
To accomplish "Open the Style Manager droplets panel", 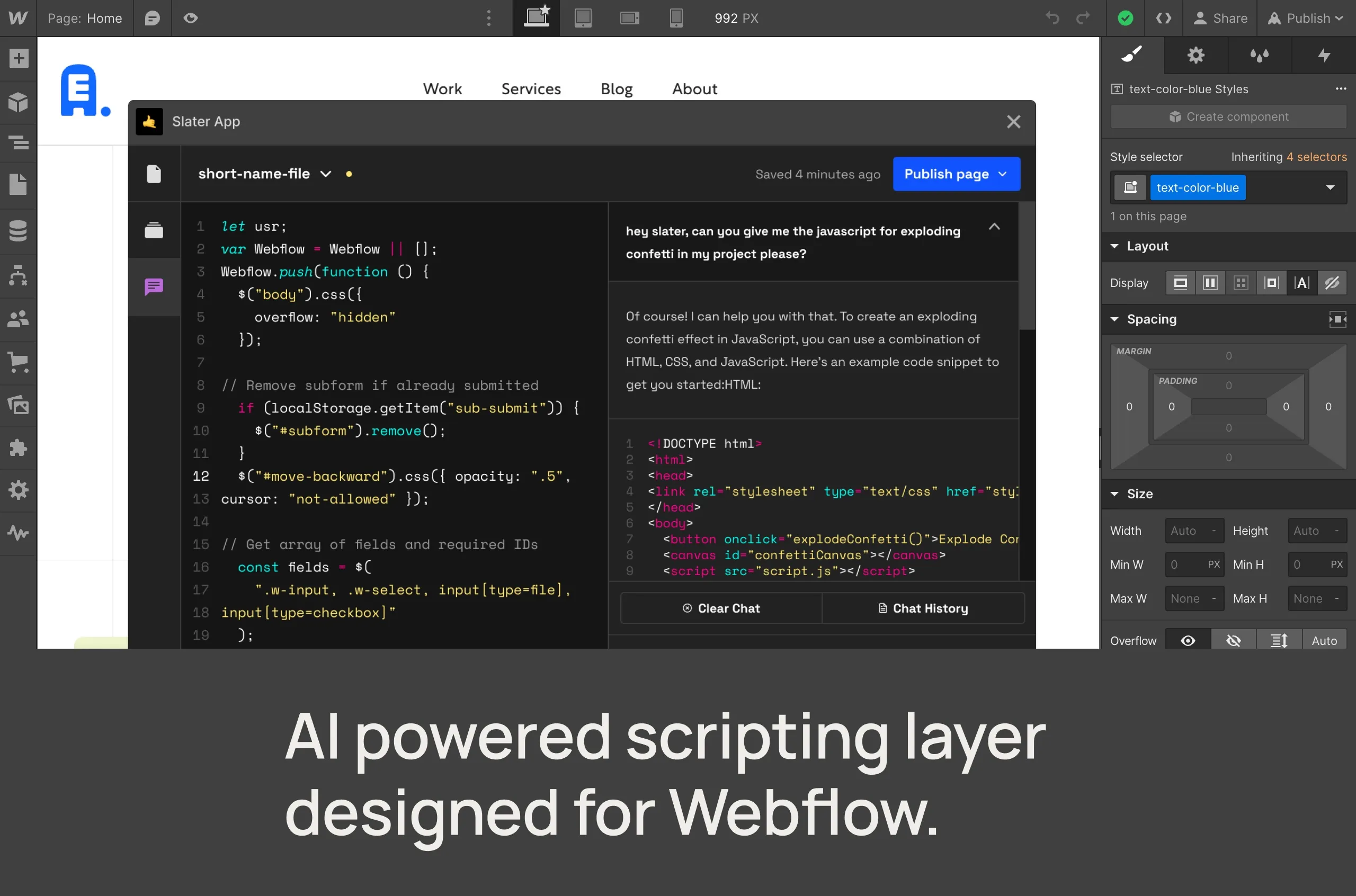I will tap(1260, 55).
